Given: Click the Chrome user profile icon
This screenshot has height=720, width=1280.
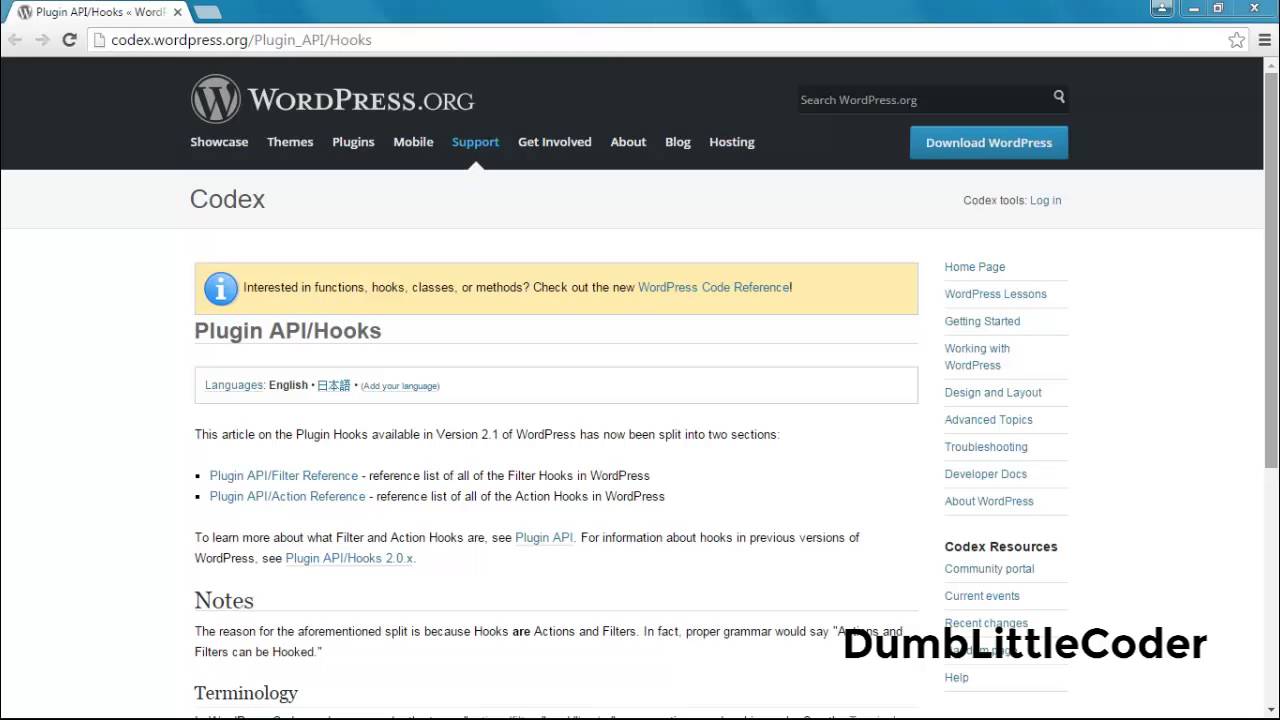Looking at the screenshot, I should pyautogui.click(x=1161, y=8).
